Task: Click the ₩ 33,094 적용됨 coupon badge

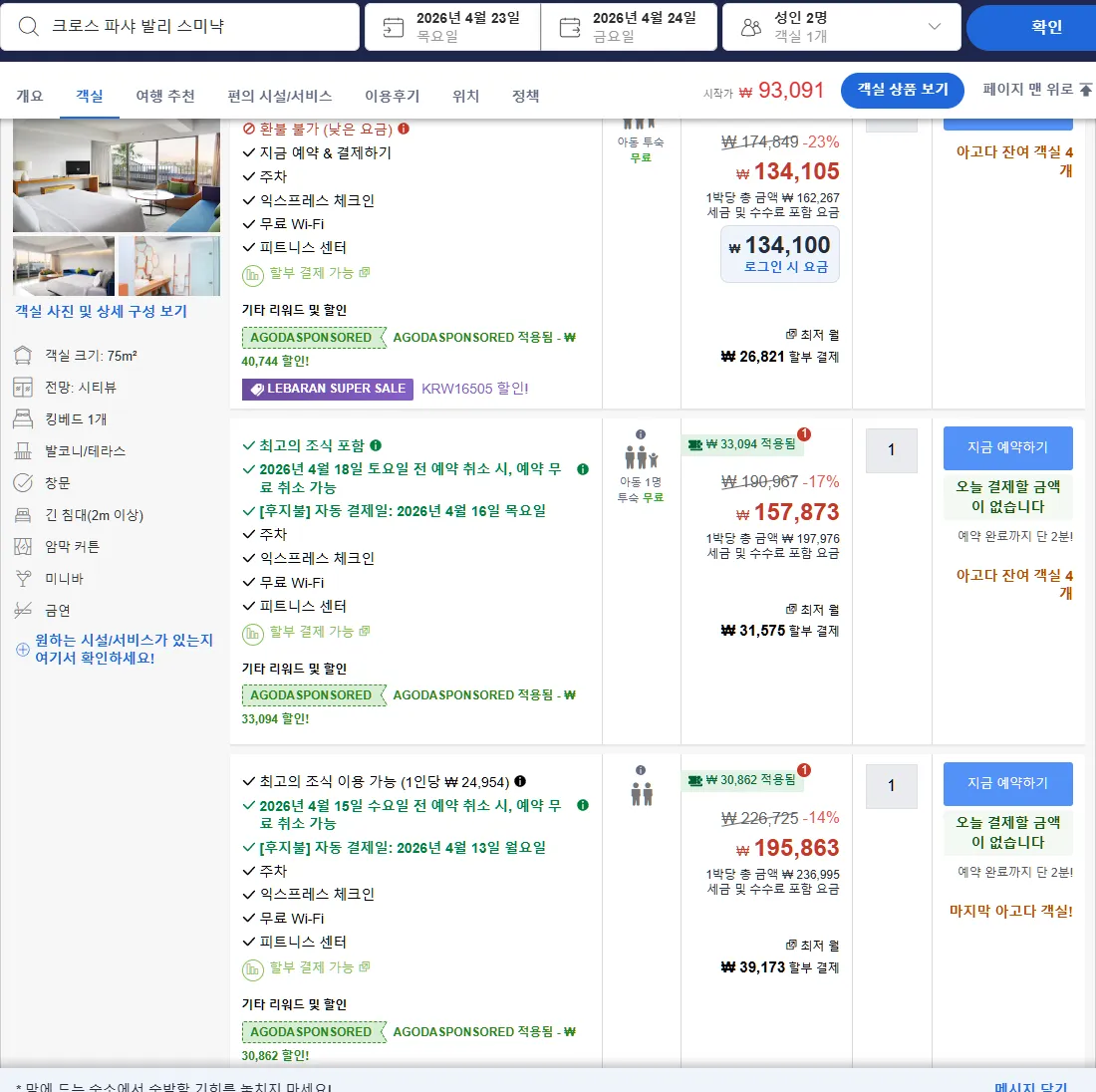Action: tap(742, 444)
